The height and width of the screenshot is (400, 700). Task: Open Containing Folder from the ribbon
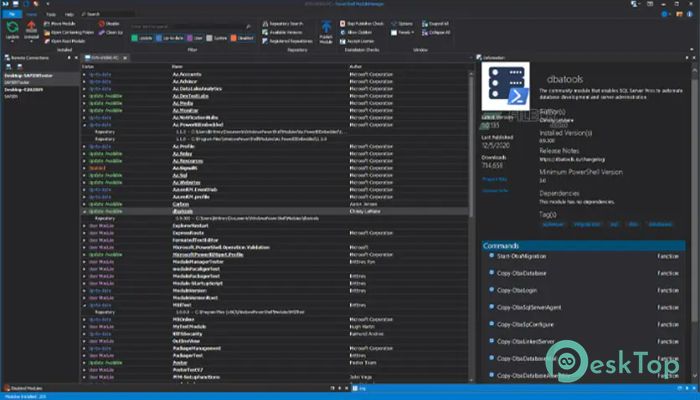(69, 32)
